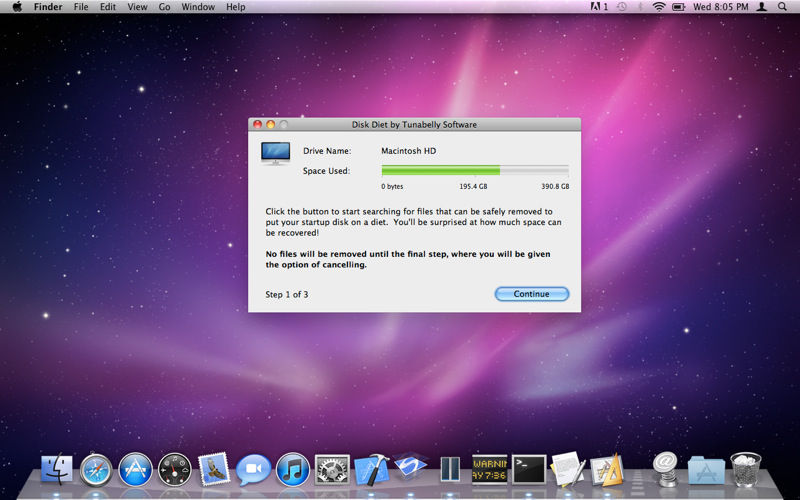Image resolution: width=800 pixels, height=500 pixels.
Task: Open the Go menu
Action: click(x=164, y=7)
